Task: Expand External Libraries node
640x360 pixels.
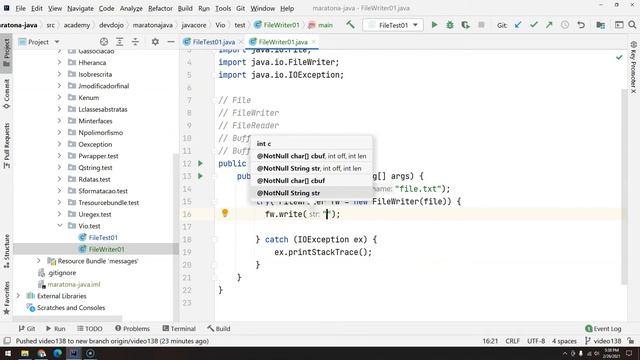Action: [18, 296]
